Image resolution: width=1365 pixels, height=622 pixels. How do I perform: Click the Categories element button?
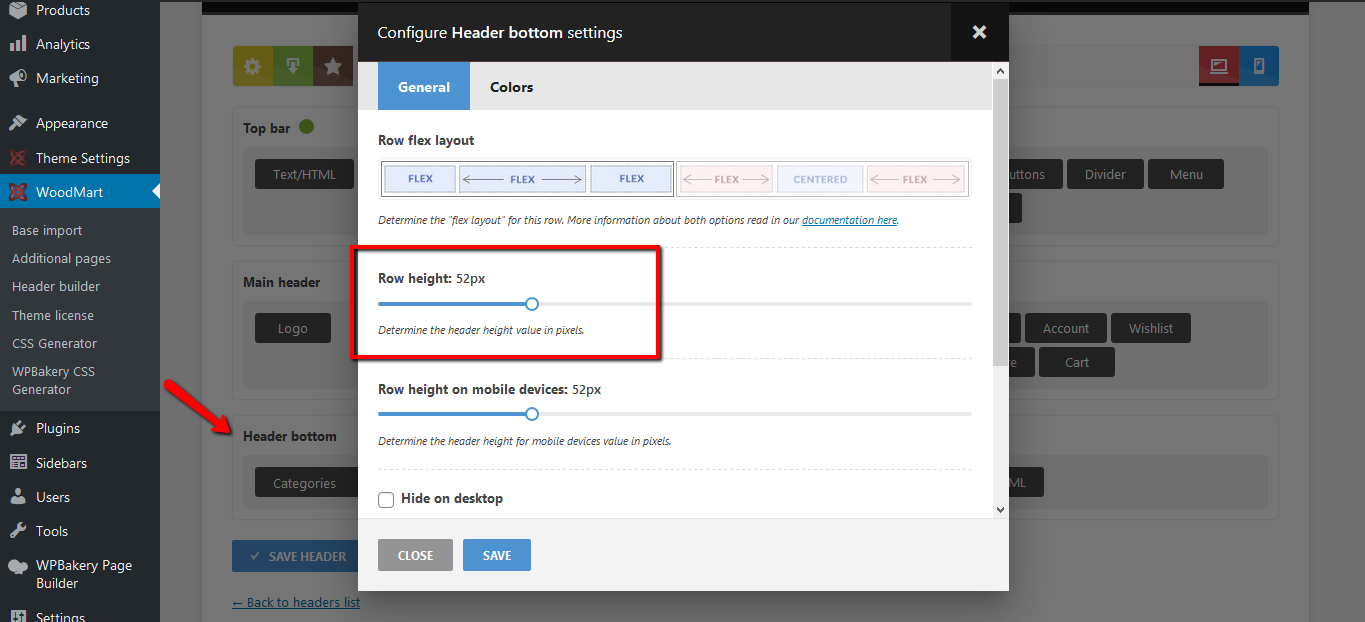(305, 483)
